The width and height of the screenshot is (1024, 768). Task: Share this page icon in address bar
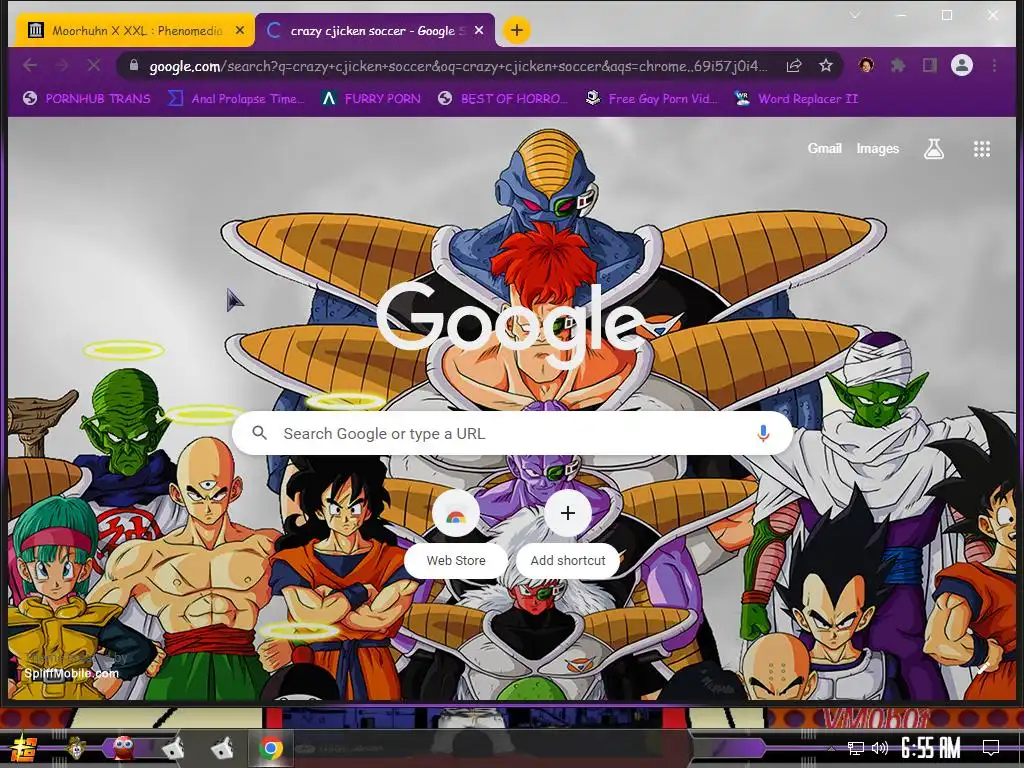pyautogui.click(x=794, y=65)
